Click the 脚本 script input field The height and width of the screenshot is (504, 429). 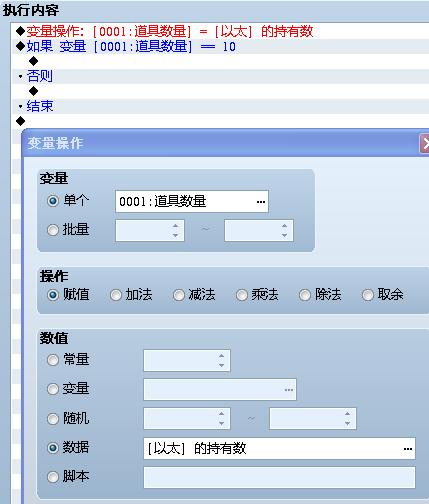tap(279, 477)
